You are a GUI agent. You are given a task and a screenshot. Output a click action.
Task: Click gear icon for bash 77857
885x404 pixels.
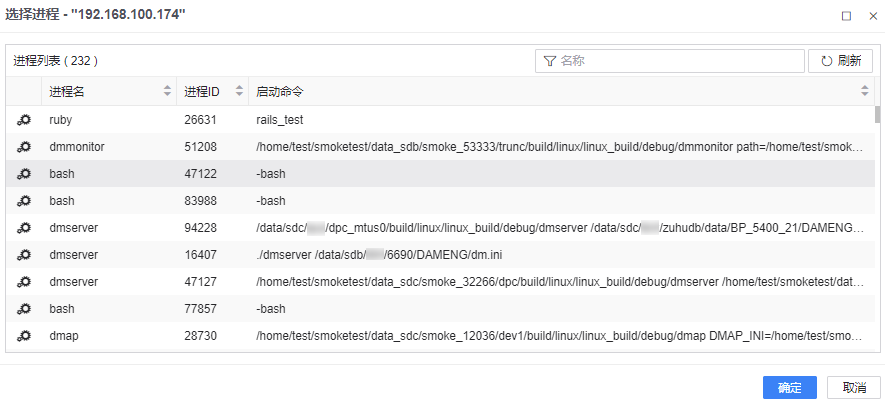click(23, 309)
